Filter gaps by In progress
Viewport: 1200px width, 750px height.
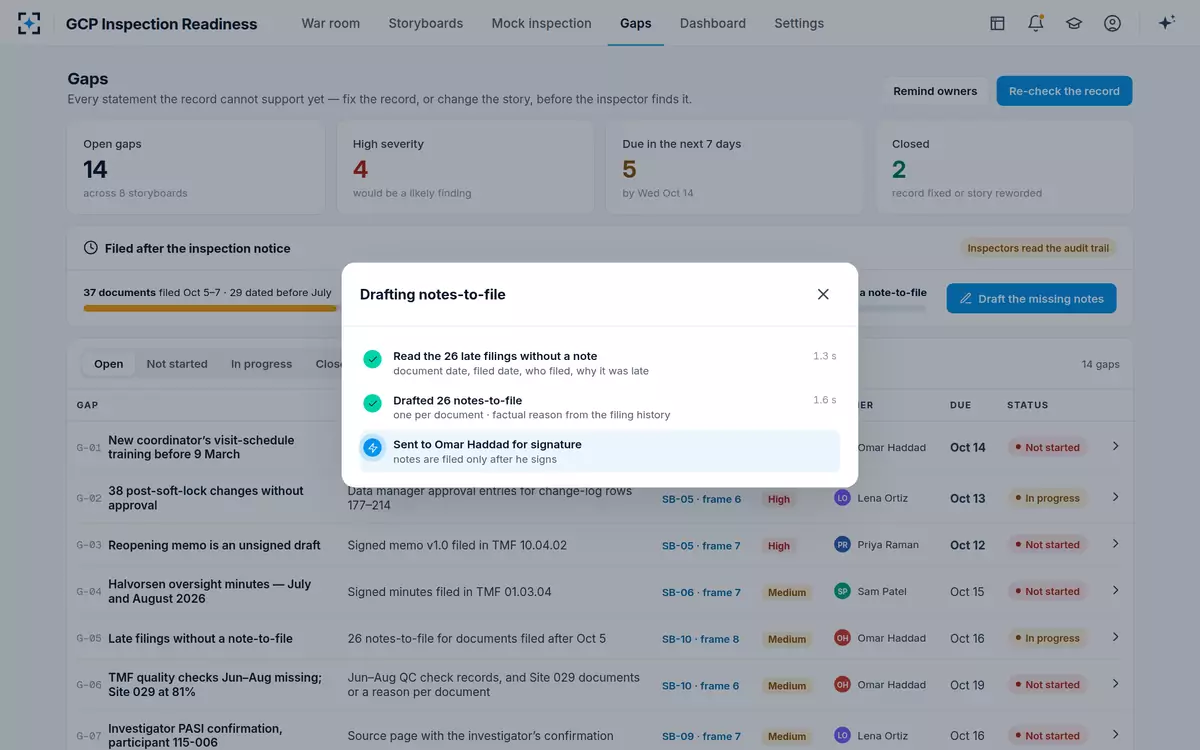(261, 364)
